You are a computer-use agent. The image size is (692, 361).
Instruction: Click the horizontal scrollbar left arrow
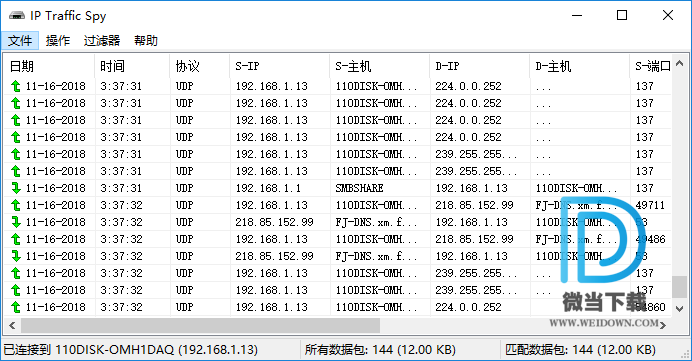(12, 326)
